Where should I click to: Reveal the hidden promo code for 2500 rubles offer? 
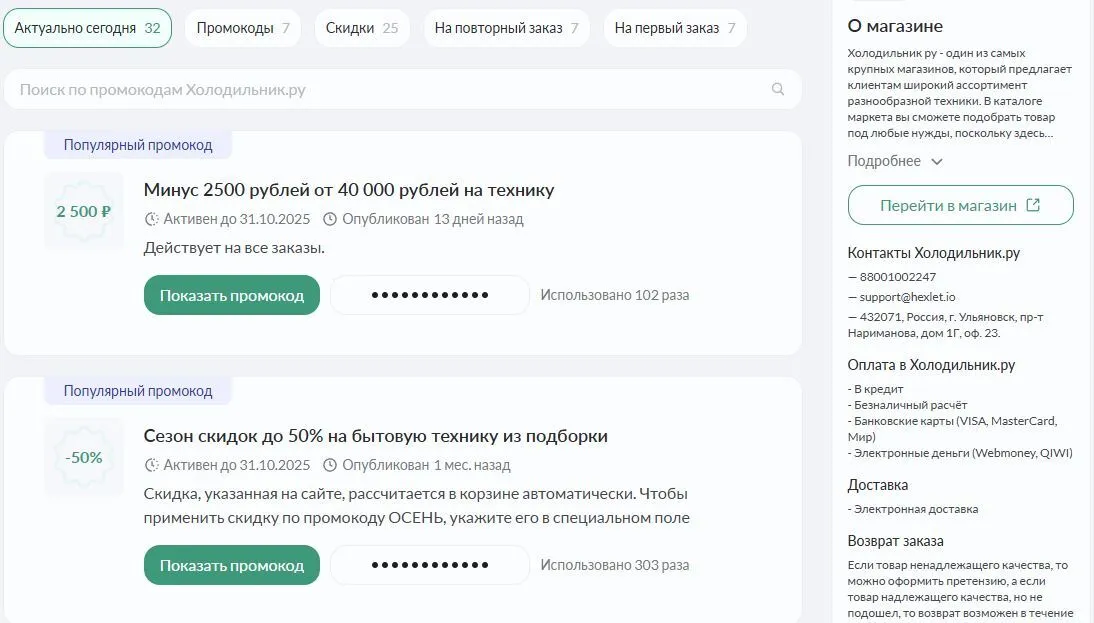[430, 294]
